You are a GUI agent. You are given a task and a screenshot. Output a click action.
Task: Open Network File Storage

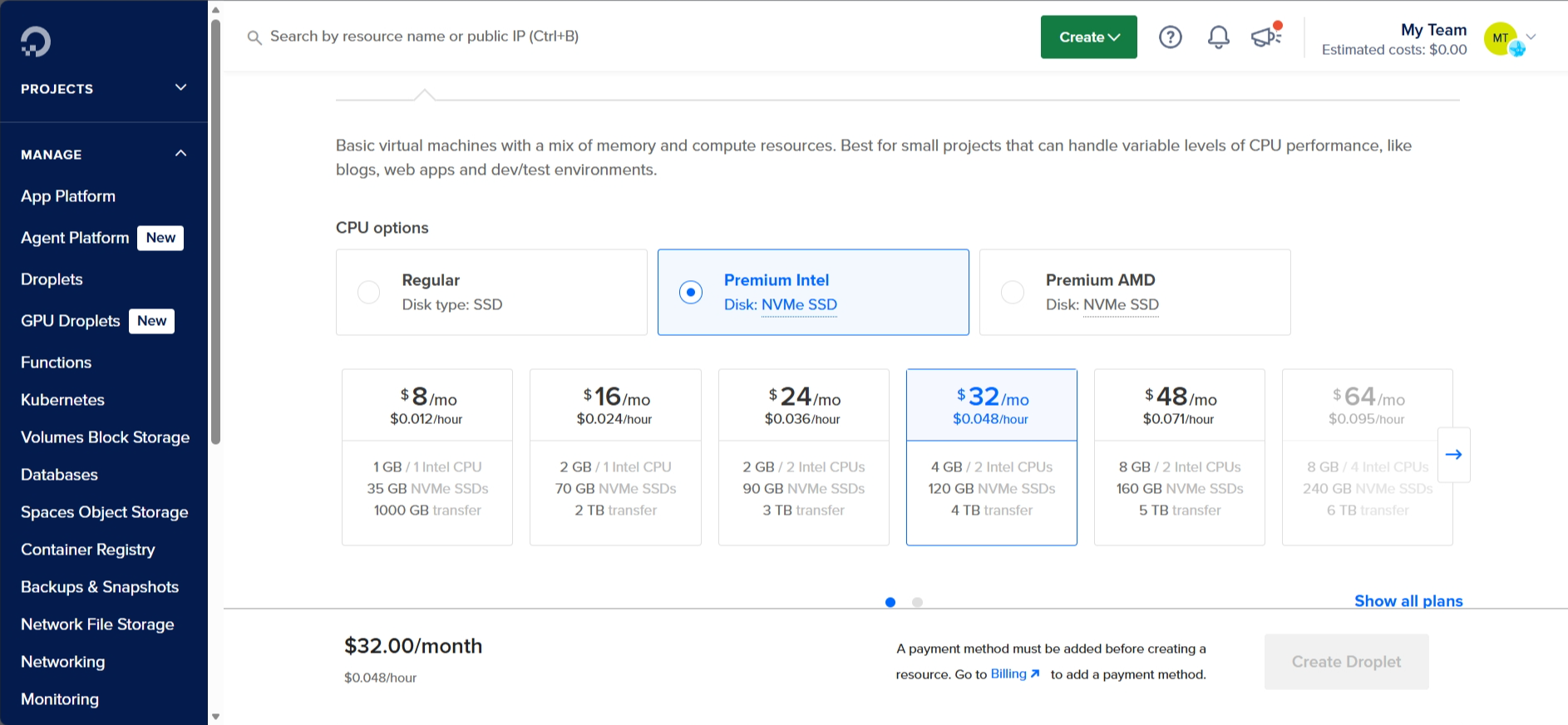coord(97,624)
